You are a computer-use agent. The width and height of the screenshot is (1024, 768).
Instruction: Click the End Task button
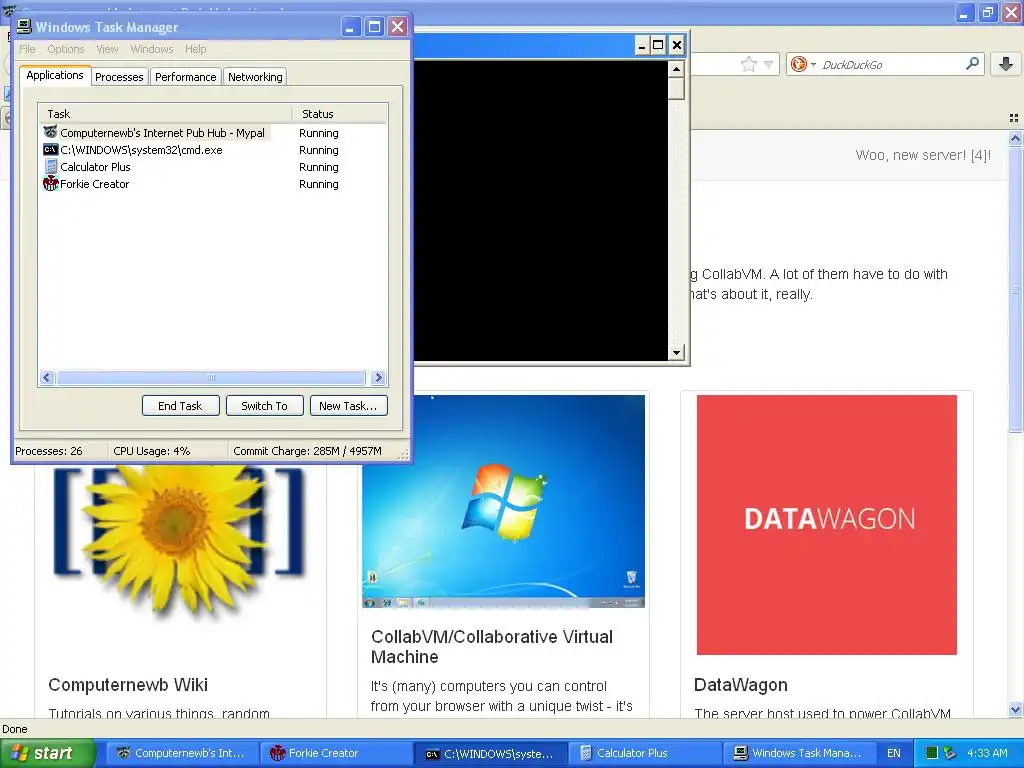[180, 406]
